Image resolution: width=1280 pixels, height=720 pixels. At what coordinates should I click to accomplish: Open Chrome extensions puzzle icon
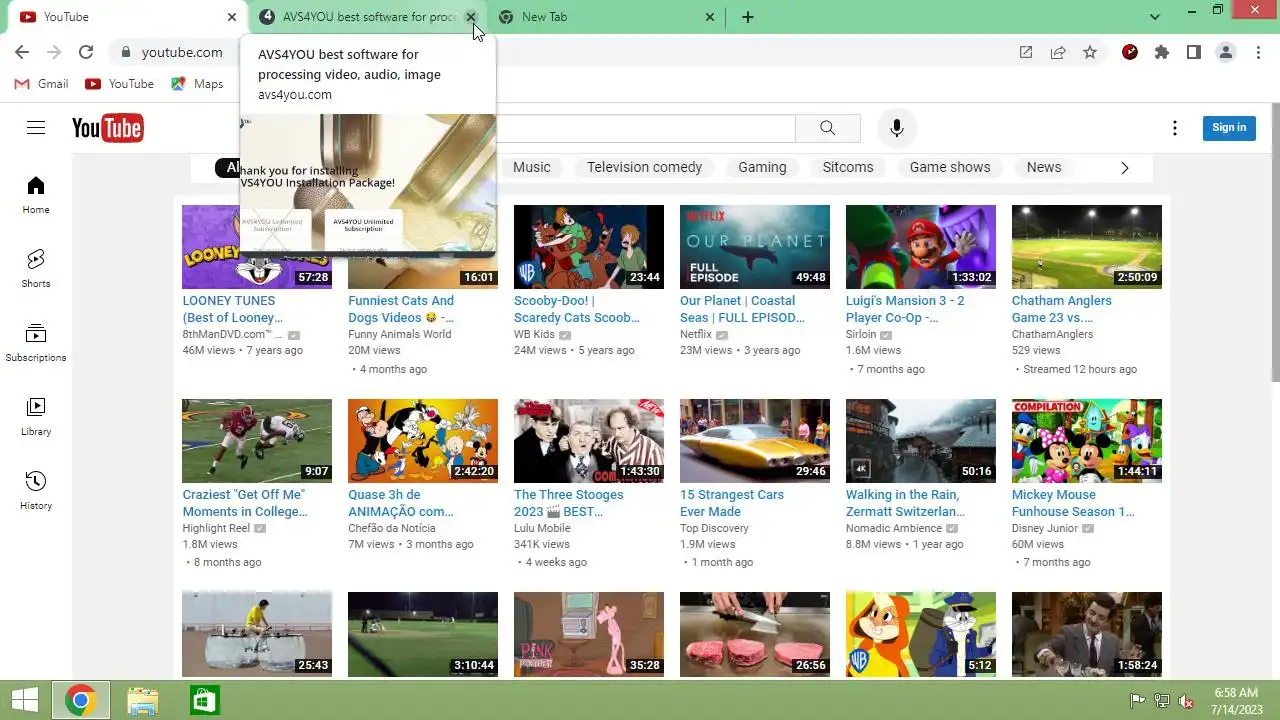click(1162, 52)
